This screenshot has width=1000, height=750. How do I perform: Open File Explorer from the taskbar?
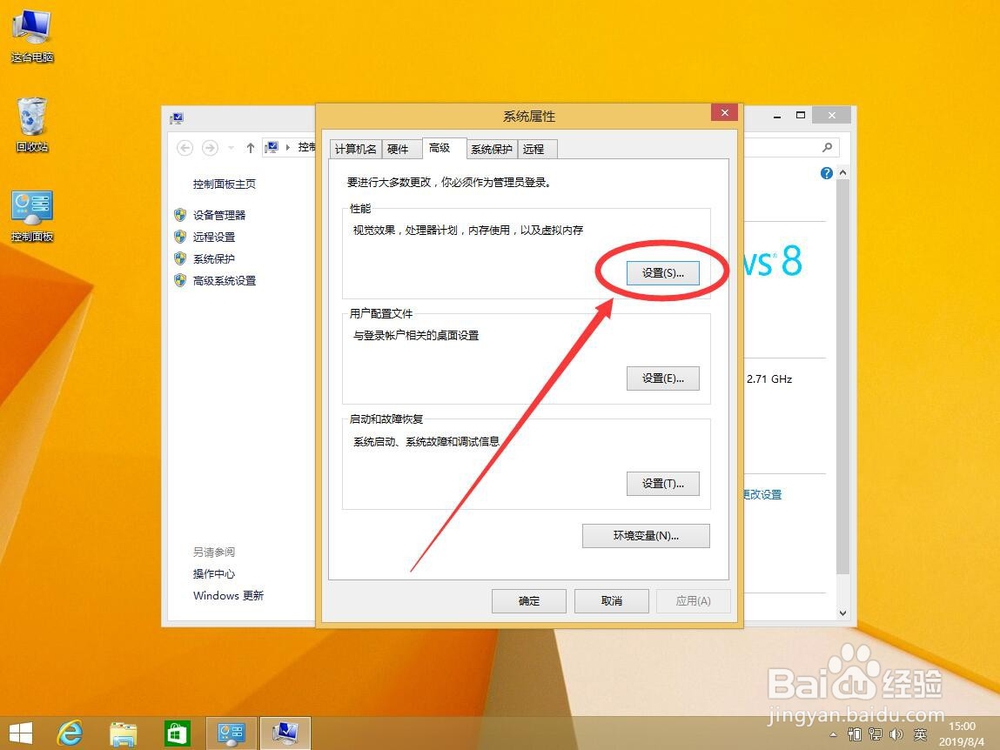point(122,732)
